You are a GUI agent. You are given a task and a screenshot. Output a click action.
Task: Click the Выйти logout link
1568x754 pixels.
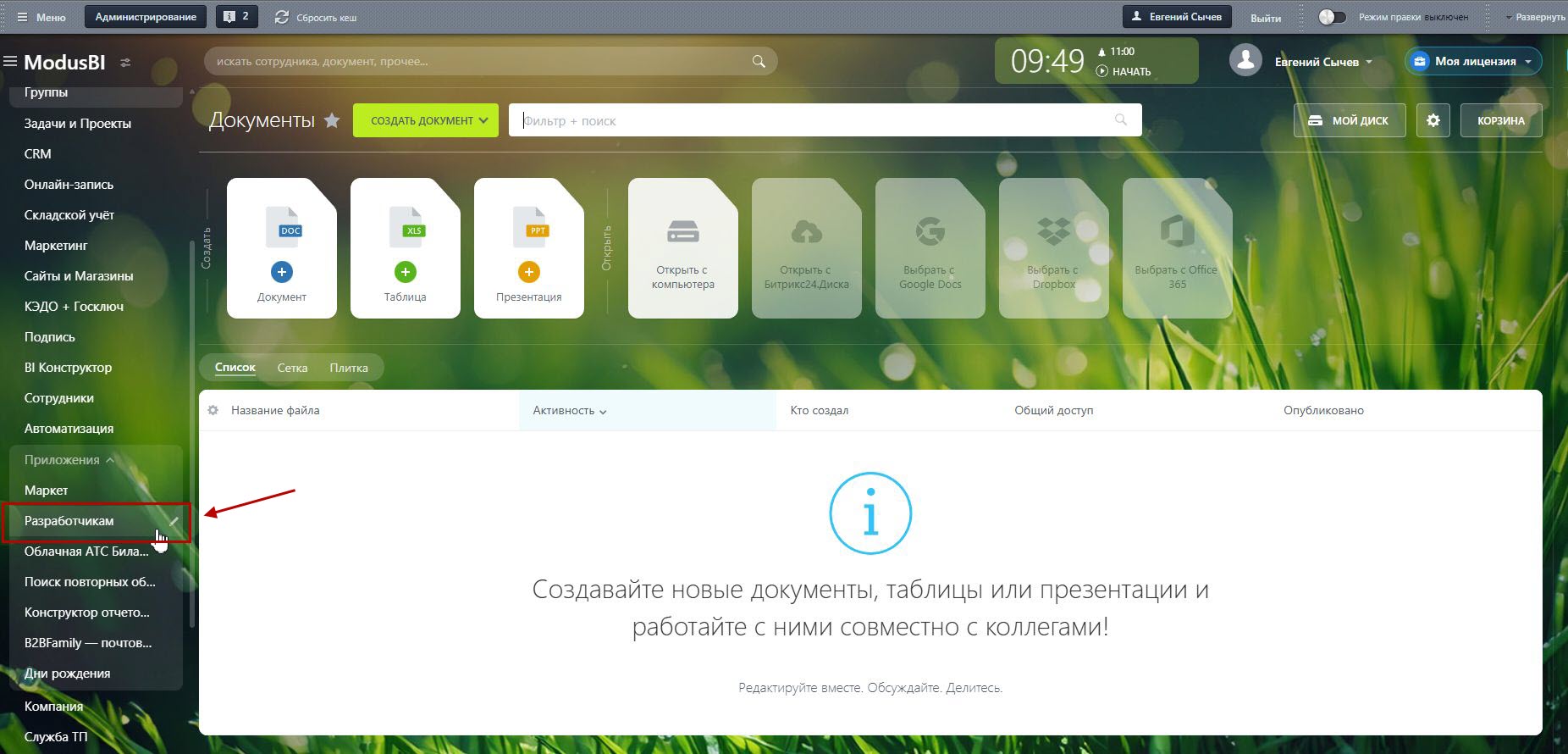click(x=1266, y=18)
